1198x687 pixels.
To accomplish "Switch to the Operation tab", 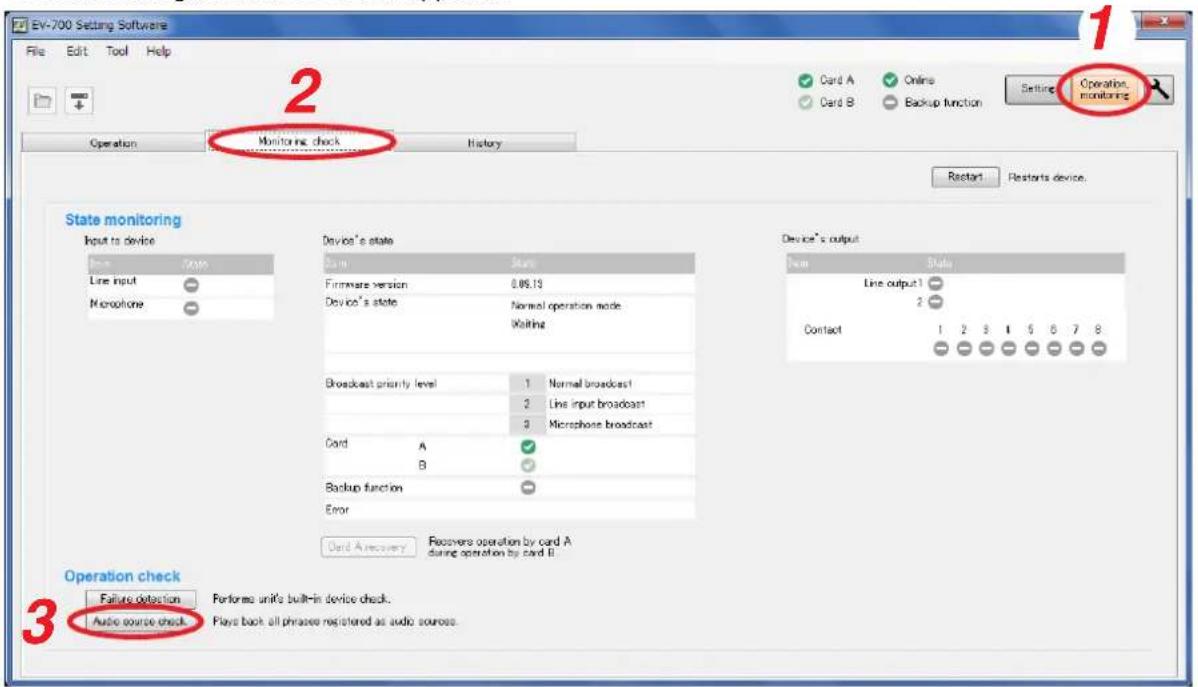I will point(113,143).
